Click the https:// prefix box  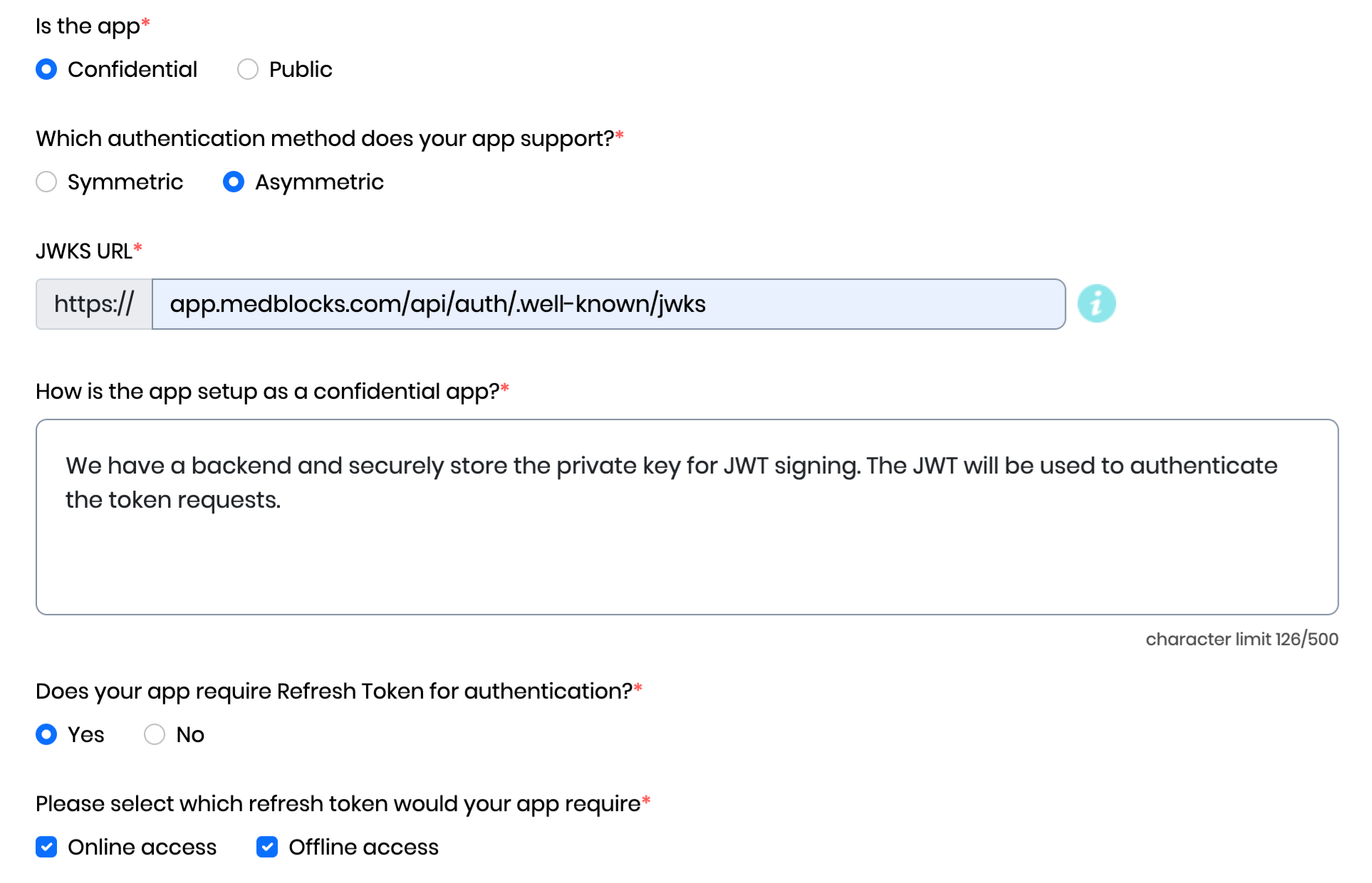(x=94, y=304)
